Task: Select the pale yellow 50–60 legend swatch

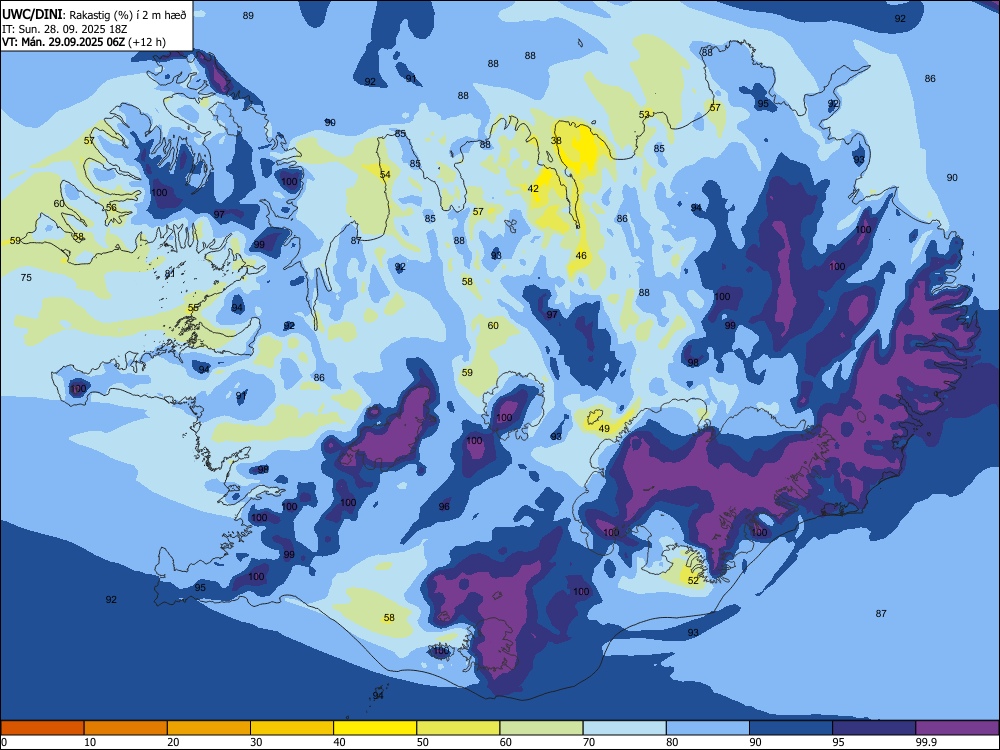Action: pos(458,728)
